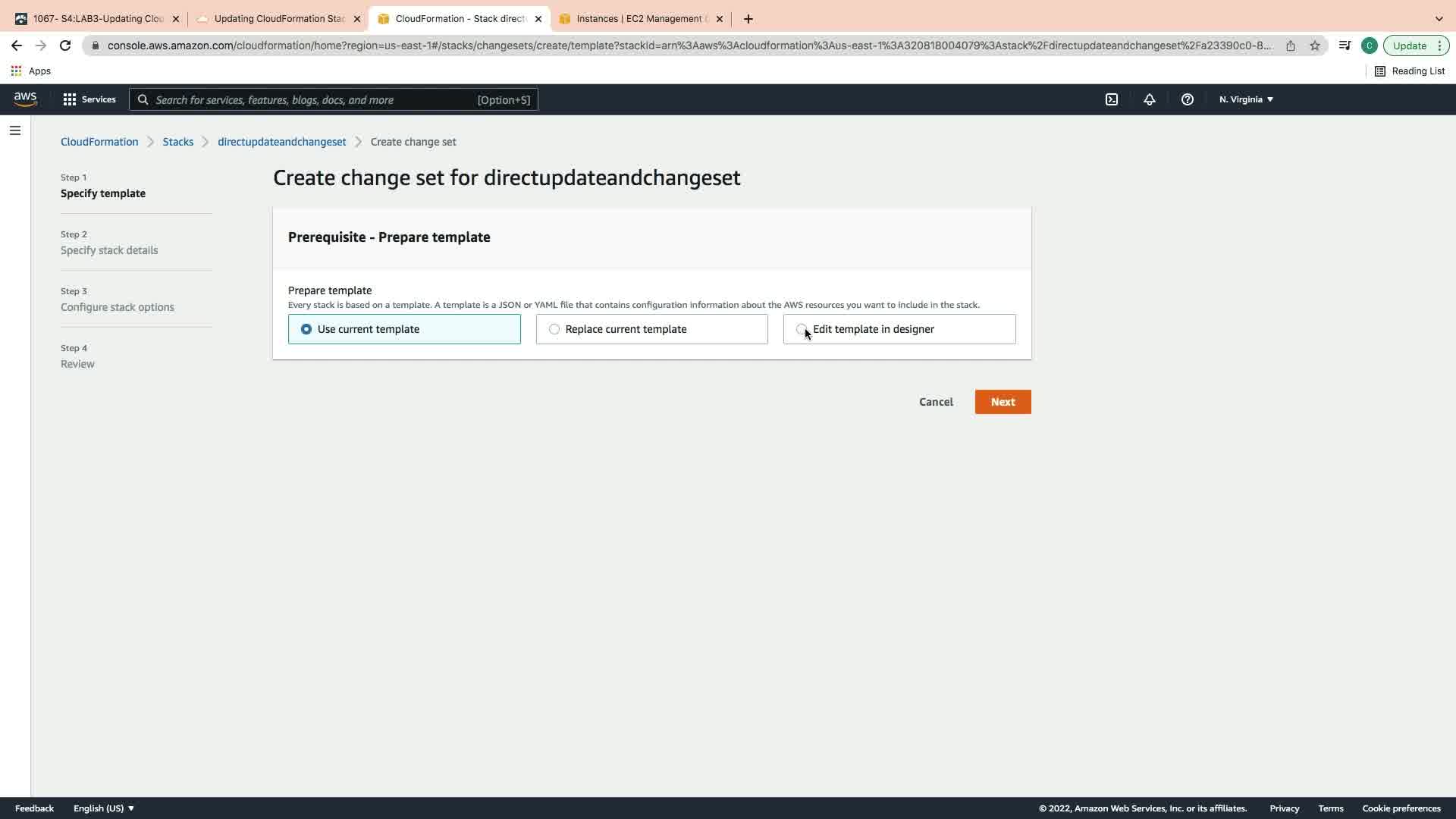Image resolution: width=1456 pixels, height=819 pixels.
Task: Reload the page with refresh icon
Action: pos(65,45)
